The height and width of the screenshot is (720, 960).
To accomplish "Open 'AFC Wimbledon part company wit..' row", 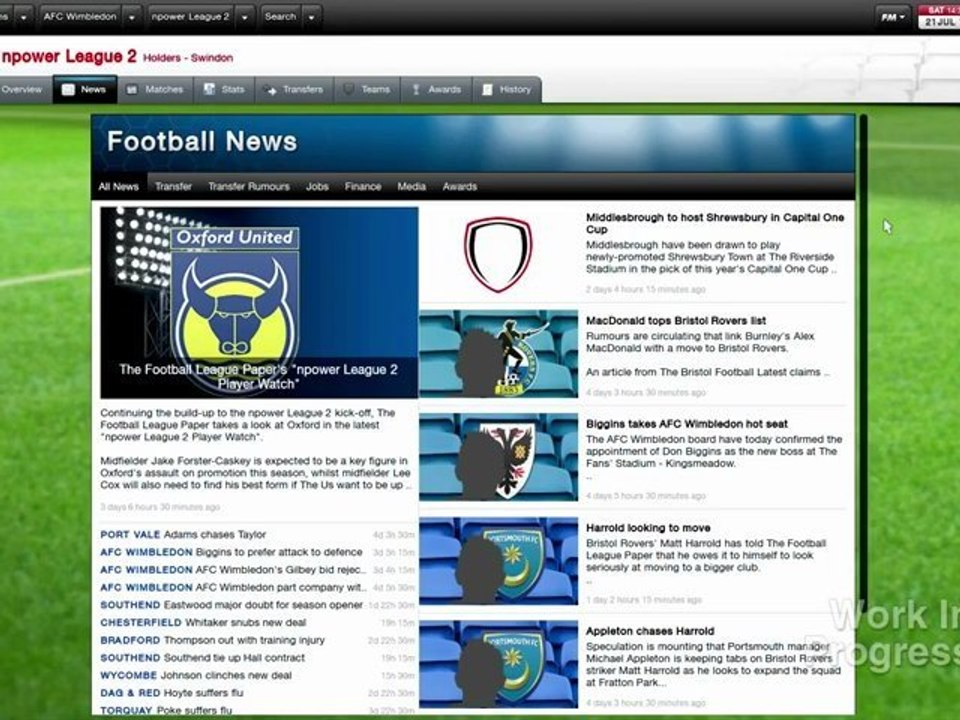I will click(257, 588).
